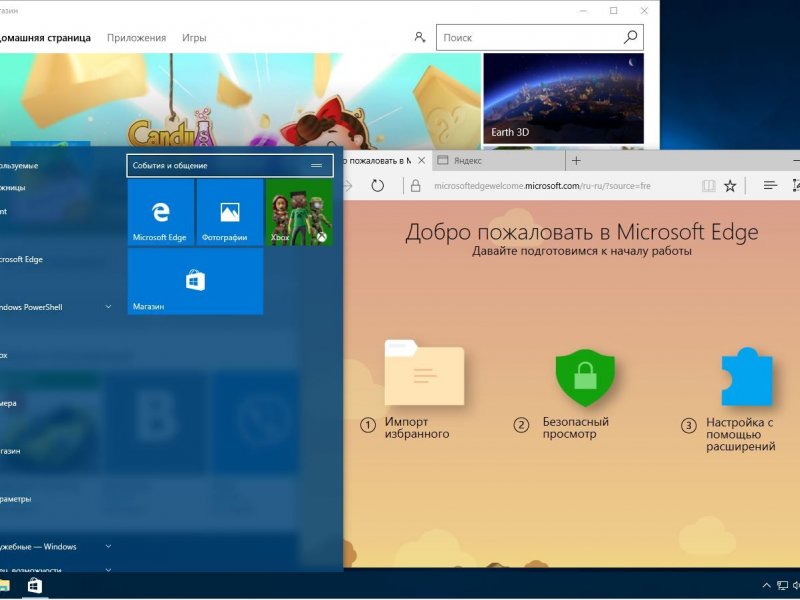
Task: Click Настройка с помощью расширений step
Action: click(x=729, y=434)
